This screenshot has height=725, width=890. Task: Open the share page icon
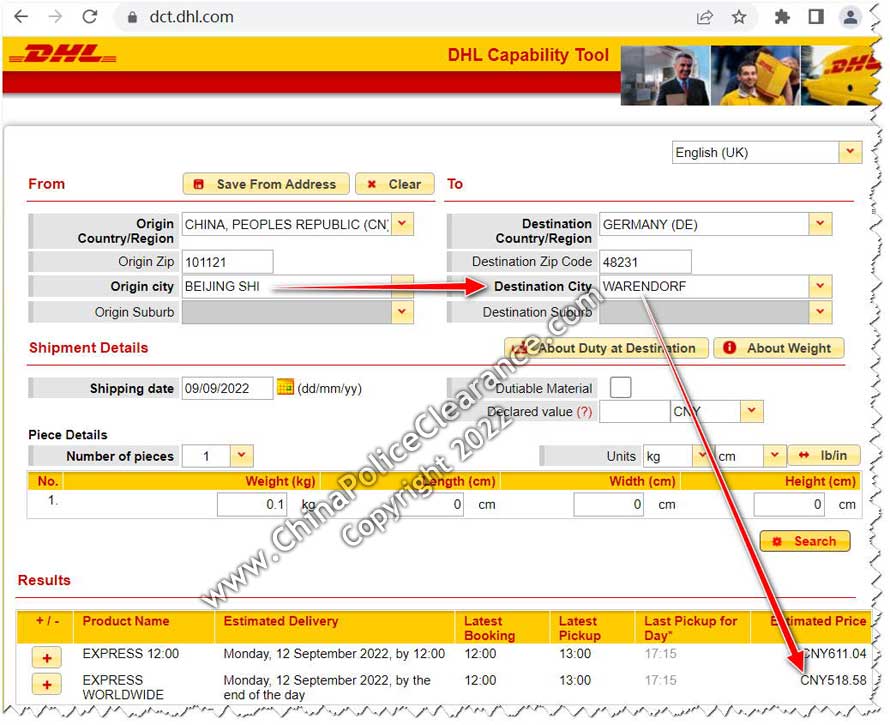(704, 17)
